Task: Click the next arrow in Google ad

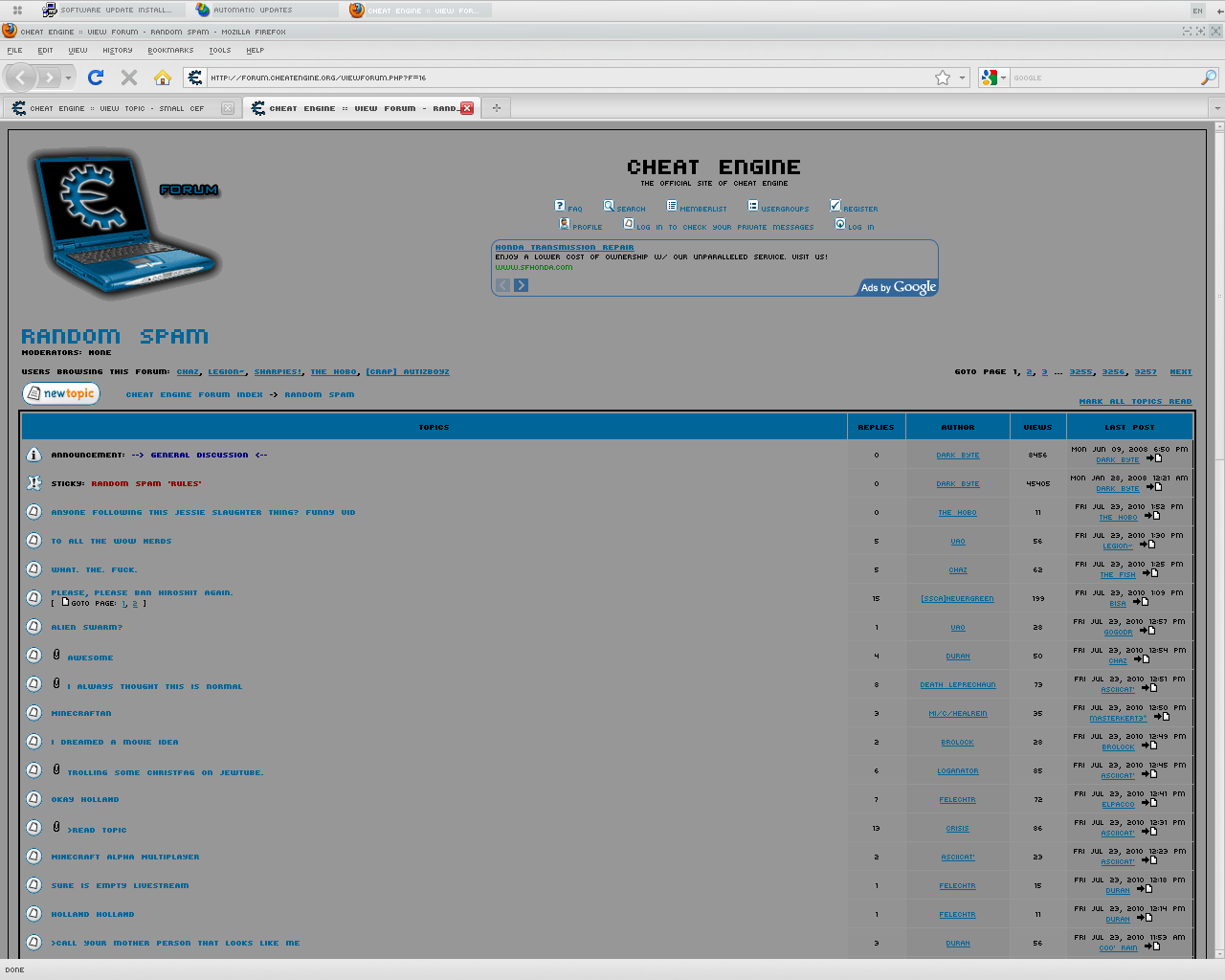Action: pos(521,285)
